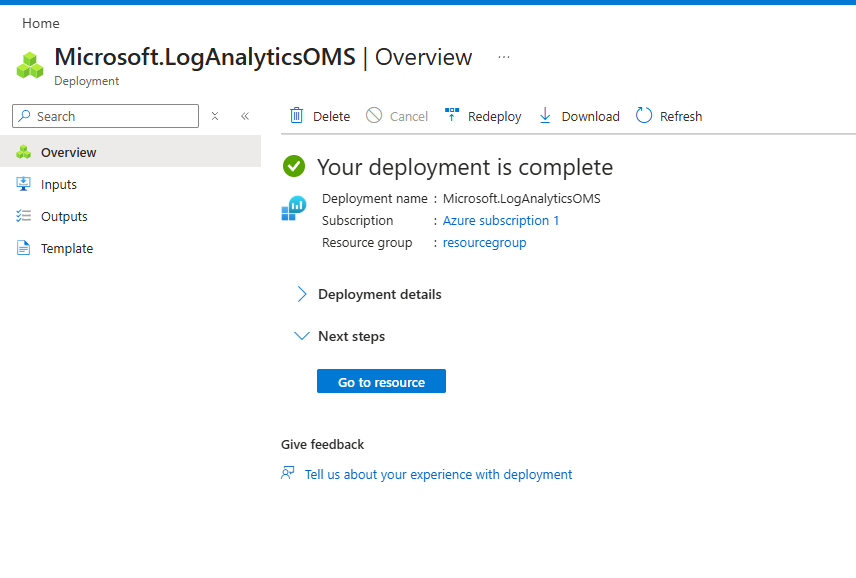Open the resourcegroup link

point(484,242)
